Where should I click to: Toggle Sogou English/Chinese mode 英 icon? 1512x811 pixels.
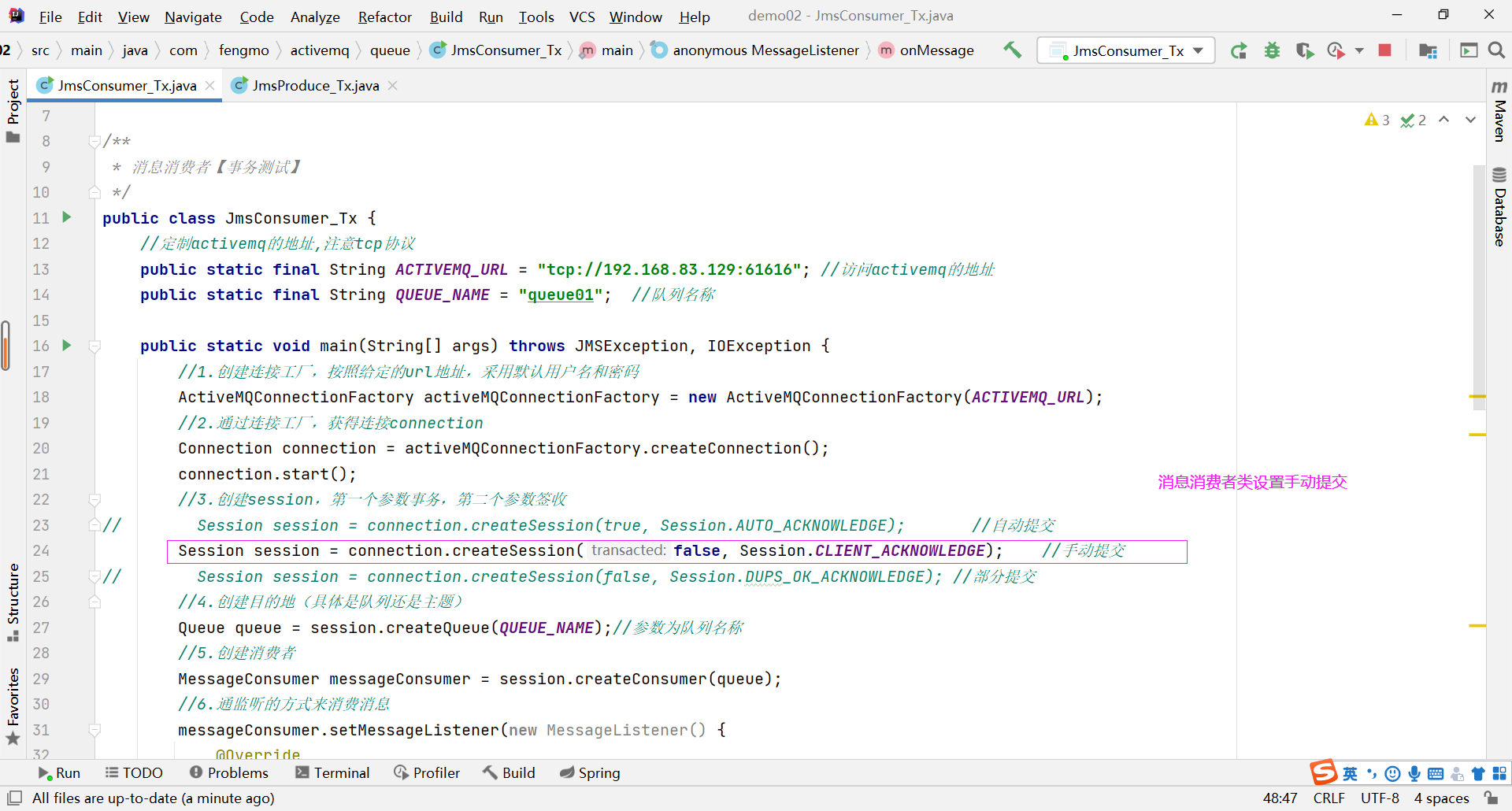coord(1351,773)
